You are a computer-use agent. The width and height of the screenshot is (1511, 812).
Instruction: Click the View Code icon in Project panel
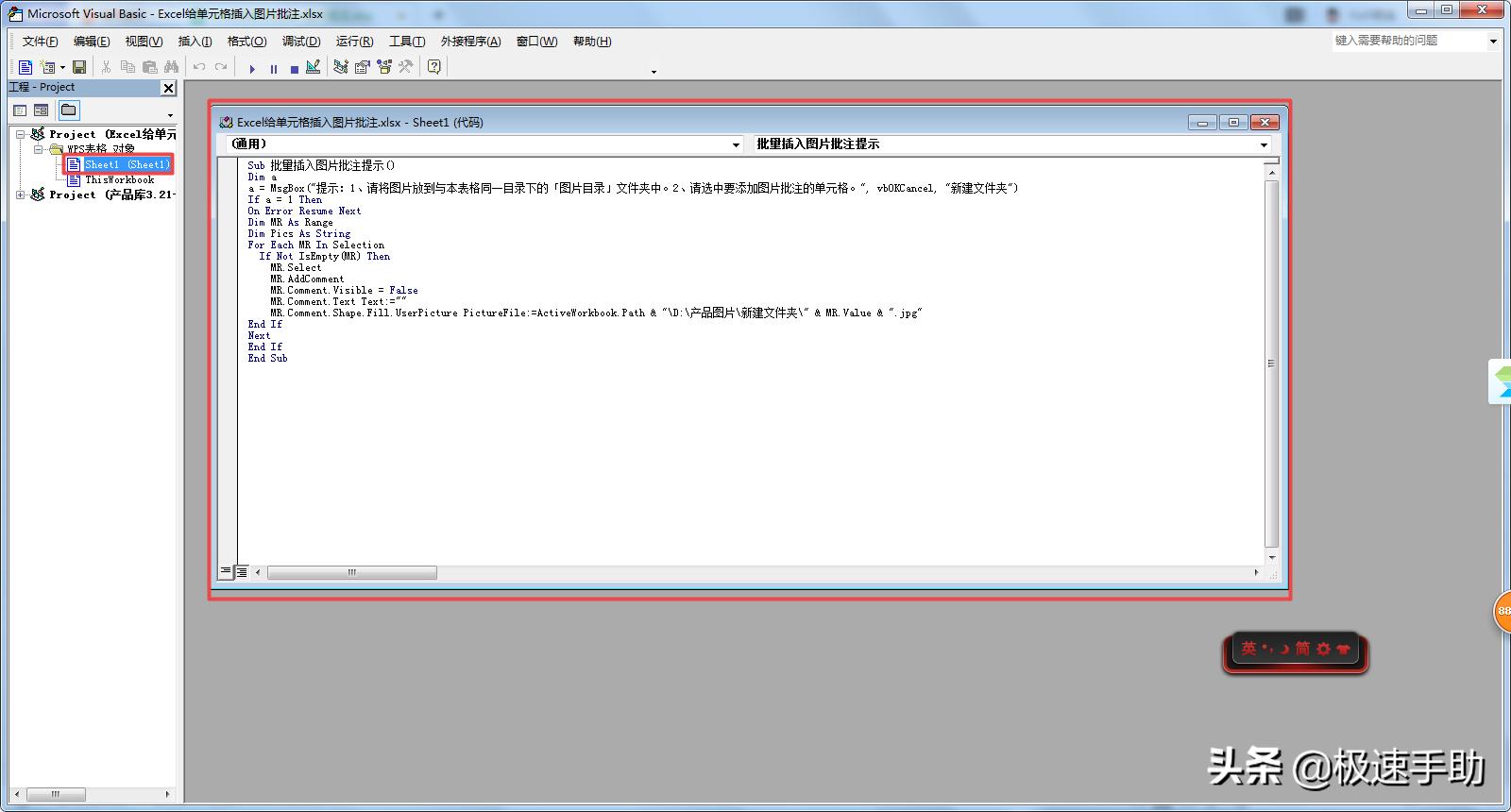point(20,110)
